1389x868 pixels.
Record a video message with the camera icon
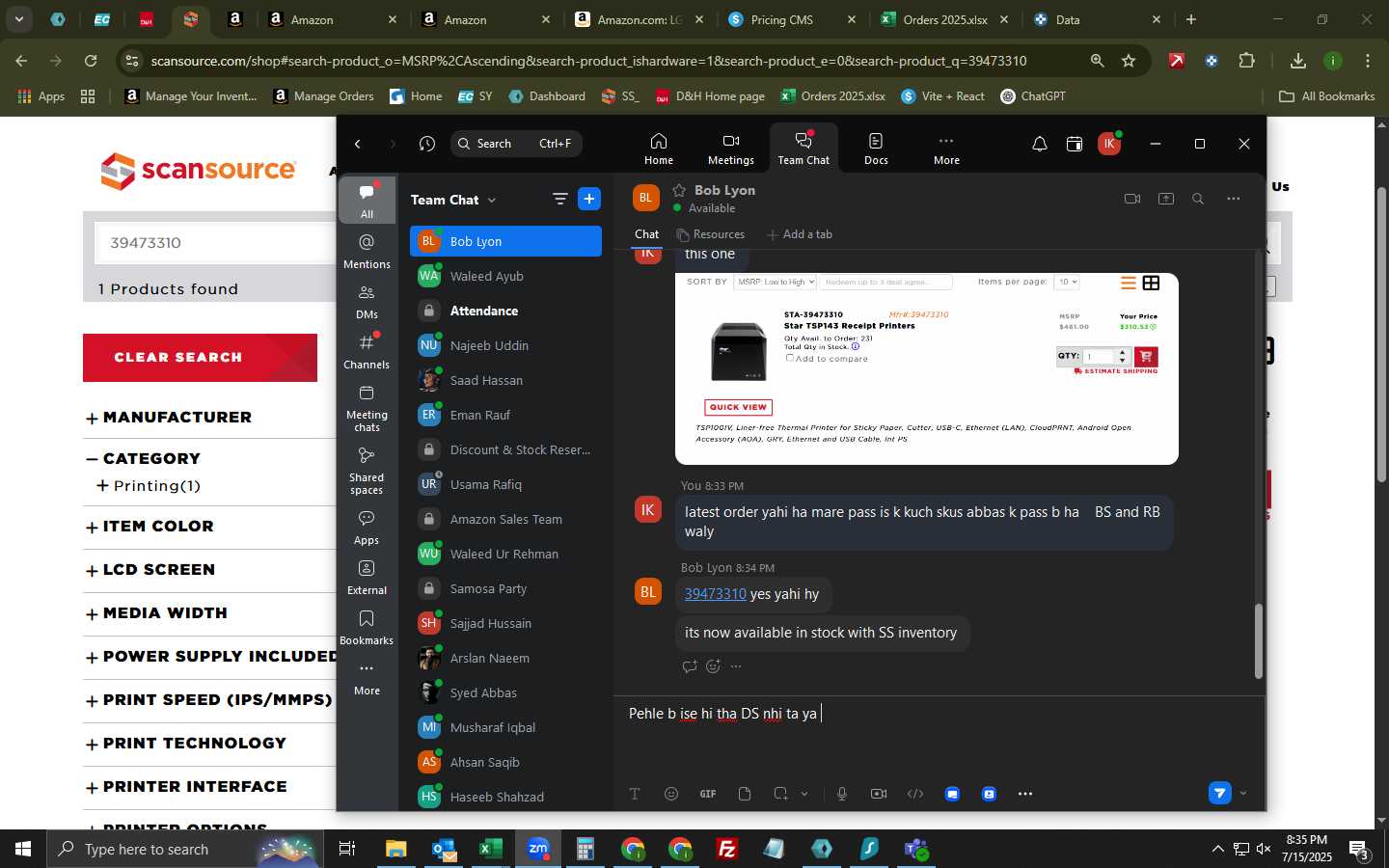click(x=879, y=794)
